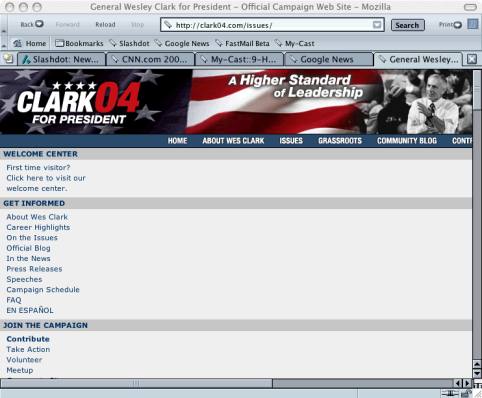The image size is (482, 398).
Task: Click the horizontal scrollbar thumb
Action: click(136, 383)
